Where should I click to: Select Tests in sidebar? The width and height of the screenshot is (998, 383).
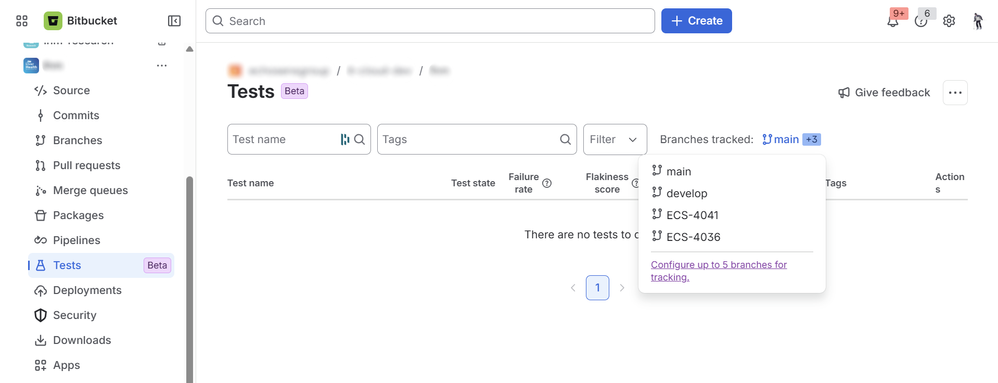click(101, 265)
